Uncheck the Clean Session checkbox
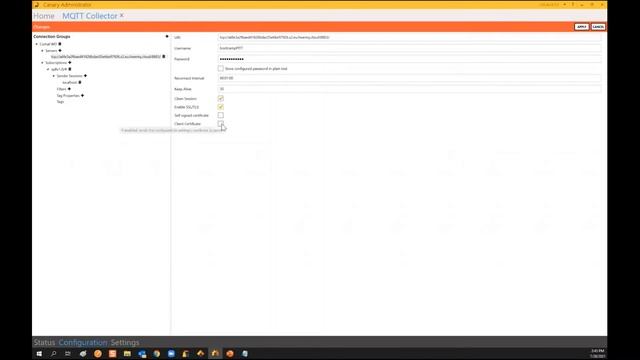This screenshot has width=640, height=360. 220,98
